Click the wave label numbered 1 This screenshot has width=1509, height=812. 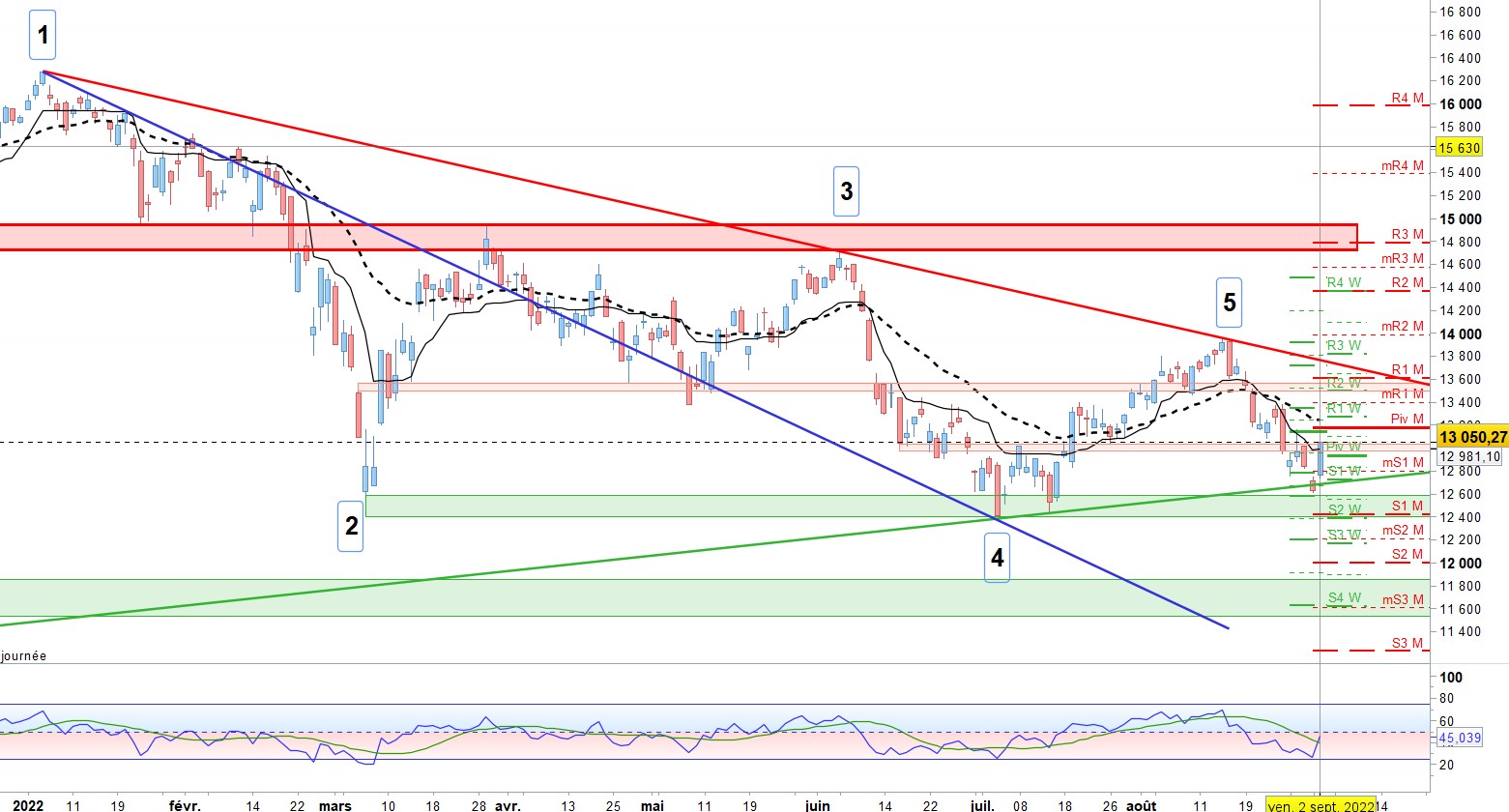click(x=42, y=36)
